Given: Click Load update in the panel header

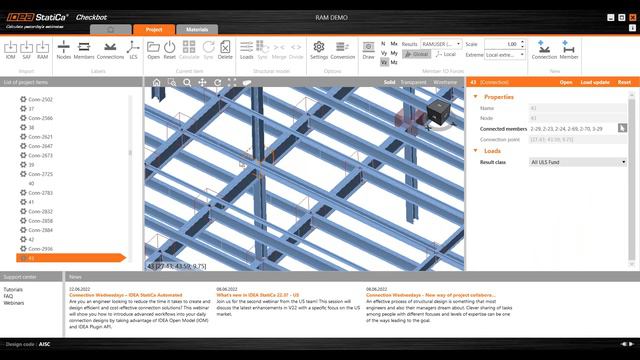Looking at the screenshot, I should (x=595, y=82).
